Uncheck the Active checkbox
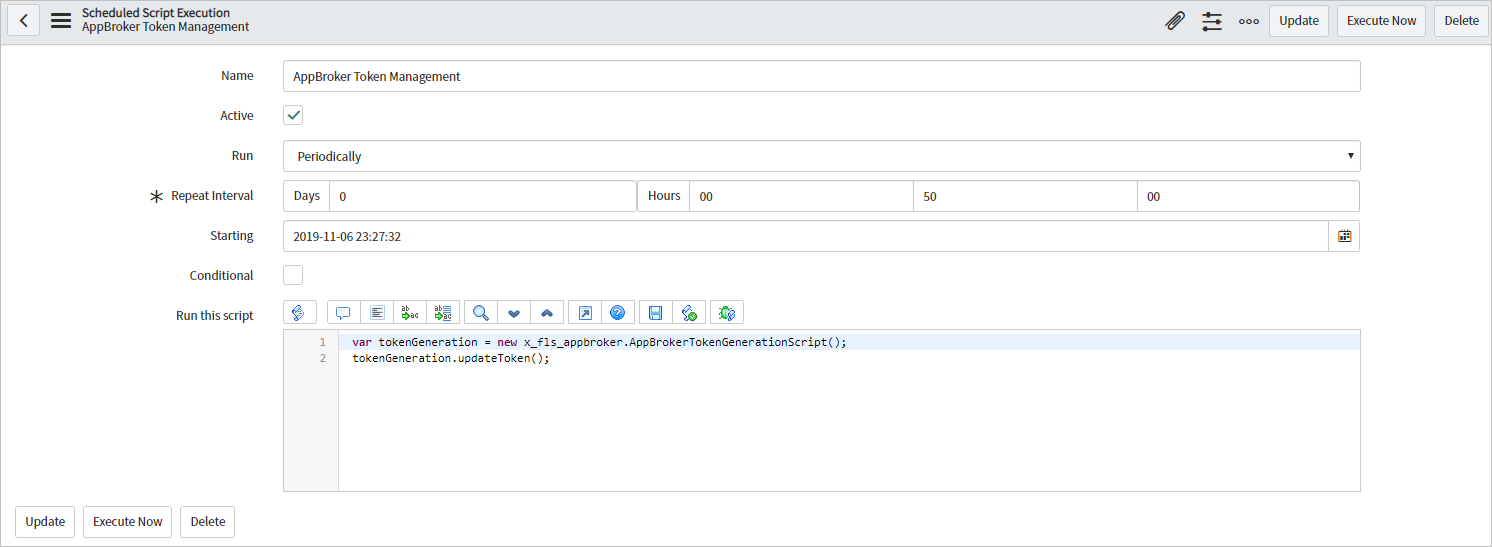This screenshot has width=1492, height=547. [293, 115]
